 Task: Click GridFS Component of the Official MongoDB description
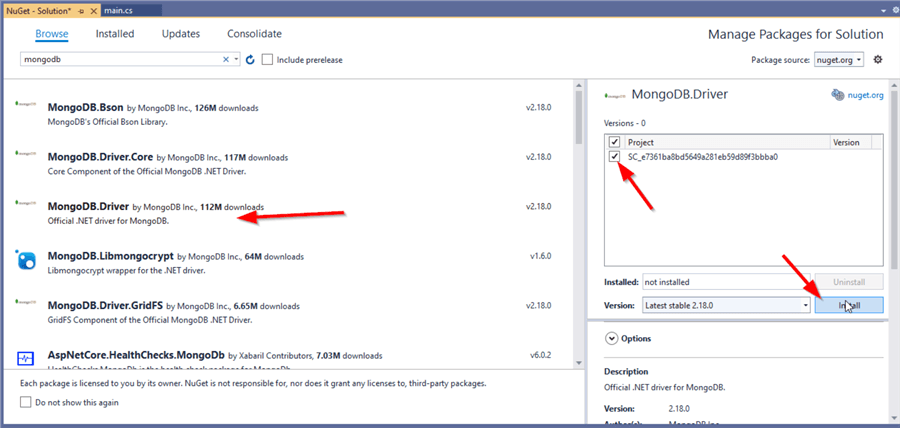pyautogui.click(x=150, y=320)
